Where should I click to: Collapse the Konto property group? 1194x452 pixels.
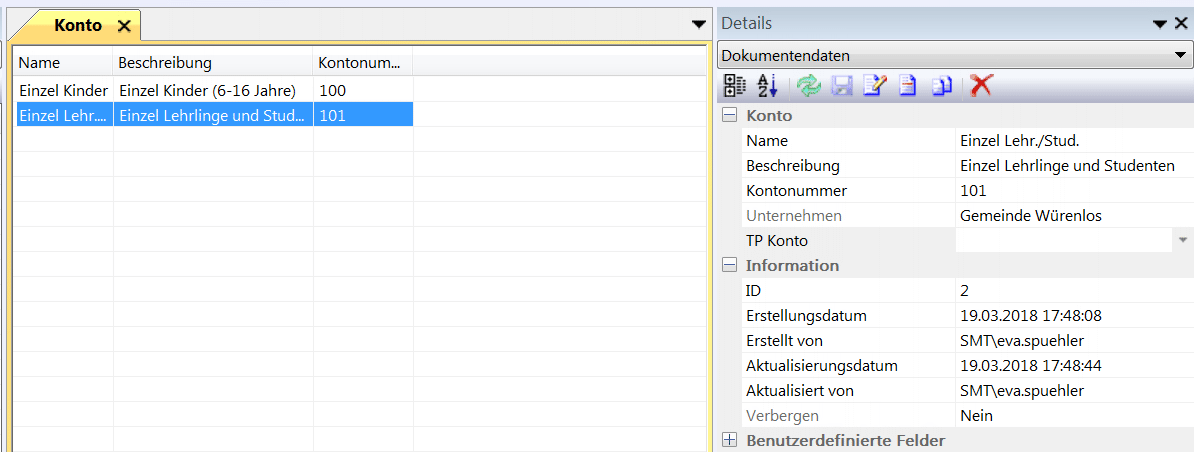730,116
